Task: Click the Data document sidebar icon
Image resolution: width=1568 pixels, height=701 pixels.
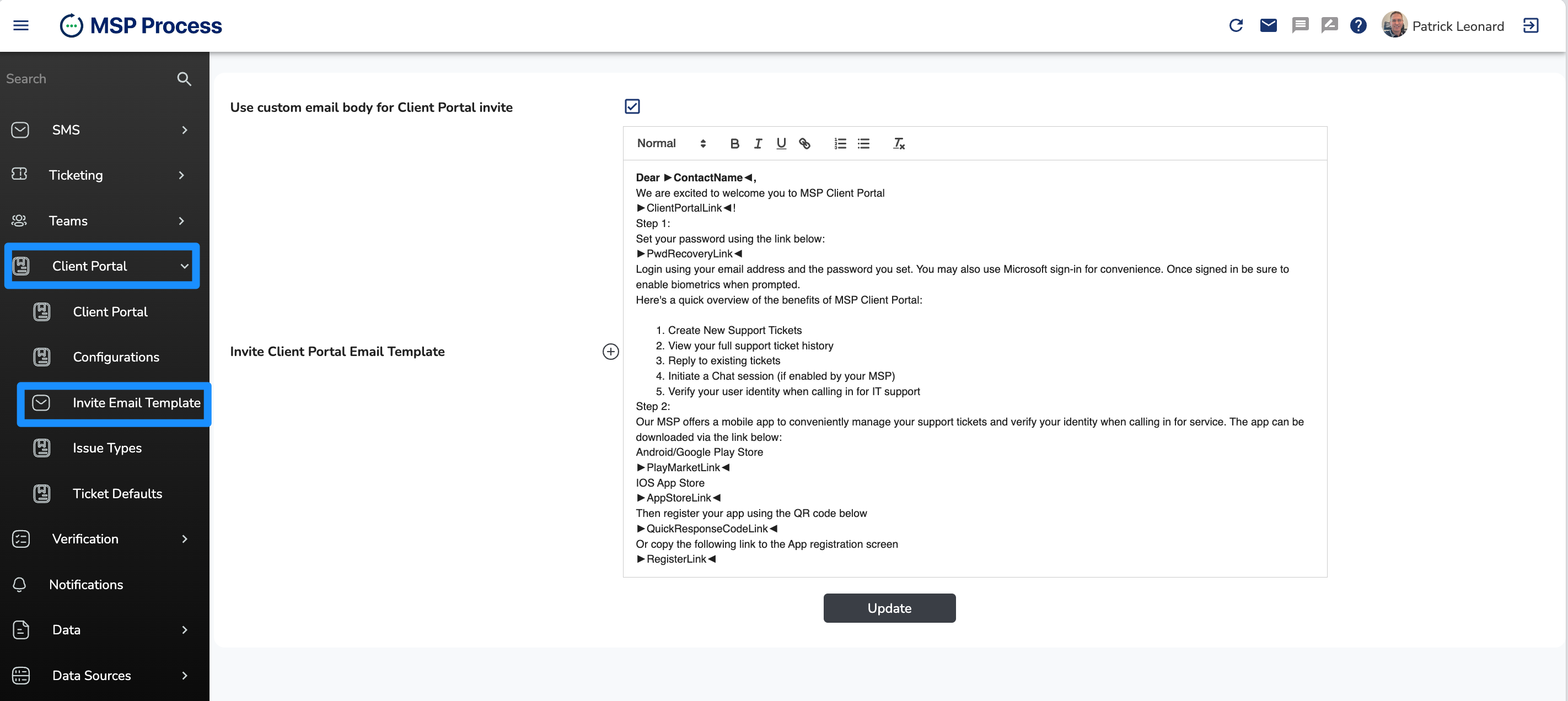Action: click(x=21, y=630)
